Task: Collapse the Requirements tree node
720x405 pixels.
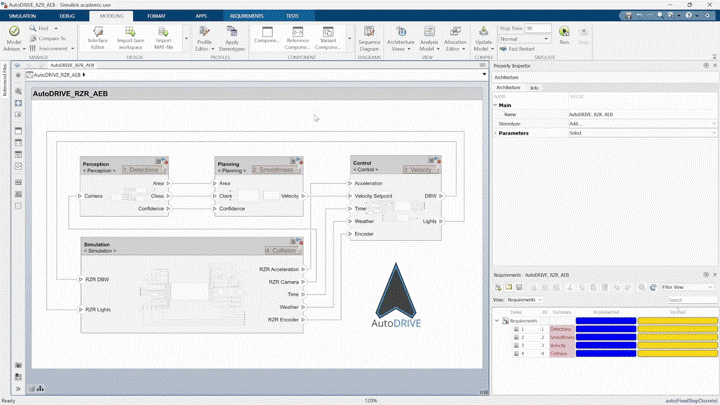Action: click(497, 321)
